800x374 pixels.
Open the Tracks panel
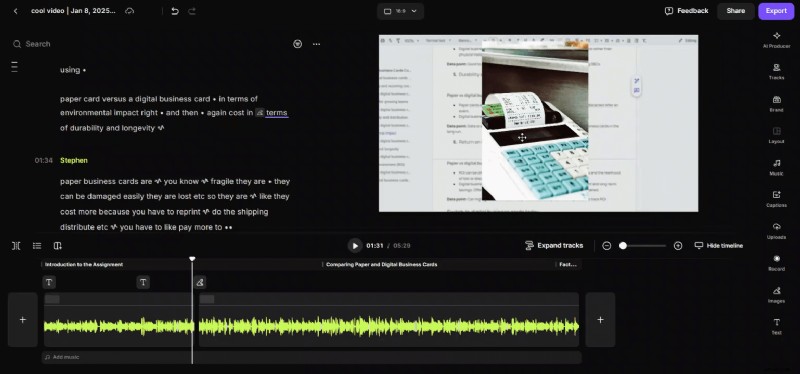[x=777, y=71]
